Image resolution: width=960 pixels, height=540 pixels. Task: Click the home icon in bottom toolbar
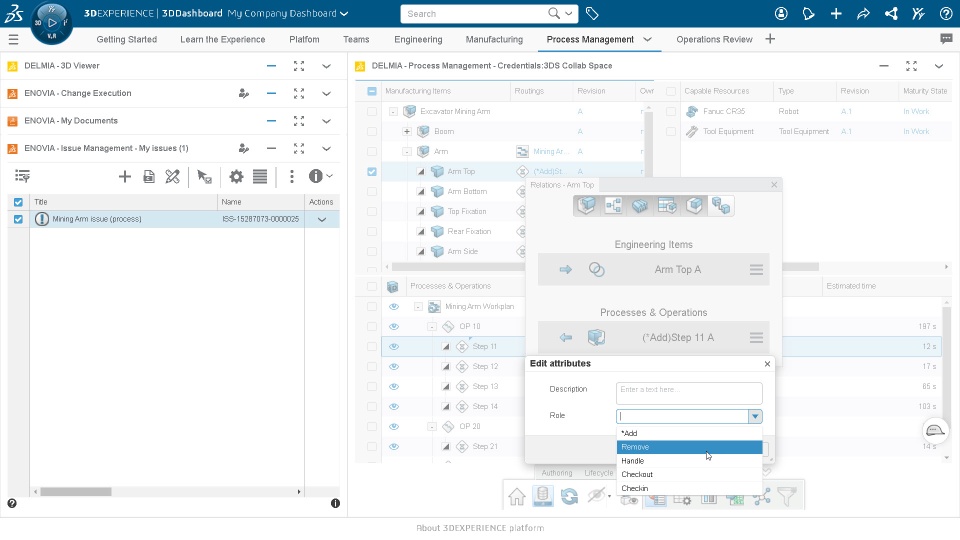[517, 497]
